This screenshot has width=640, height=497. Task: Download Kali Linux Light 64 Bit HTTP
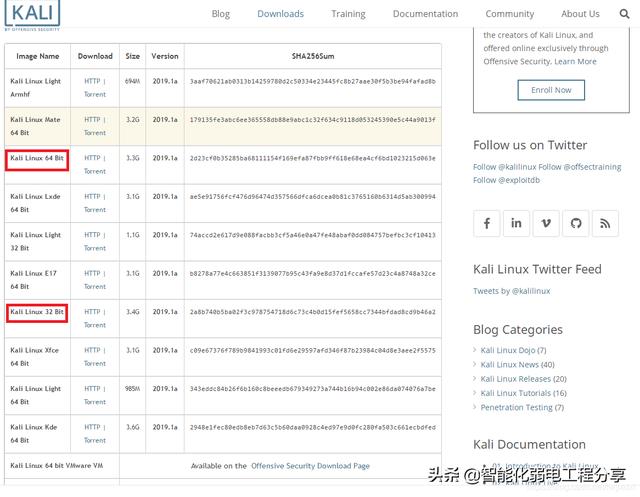click(92, 389)
